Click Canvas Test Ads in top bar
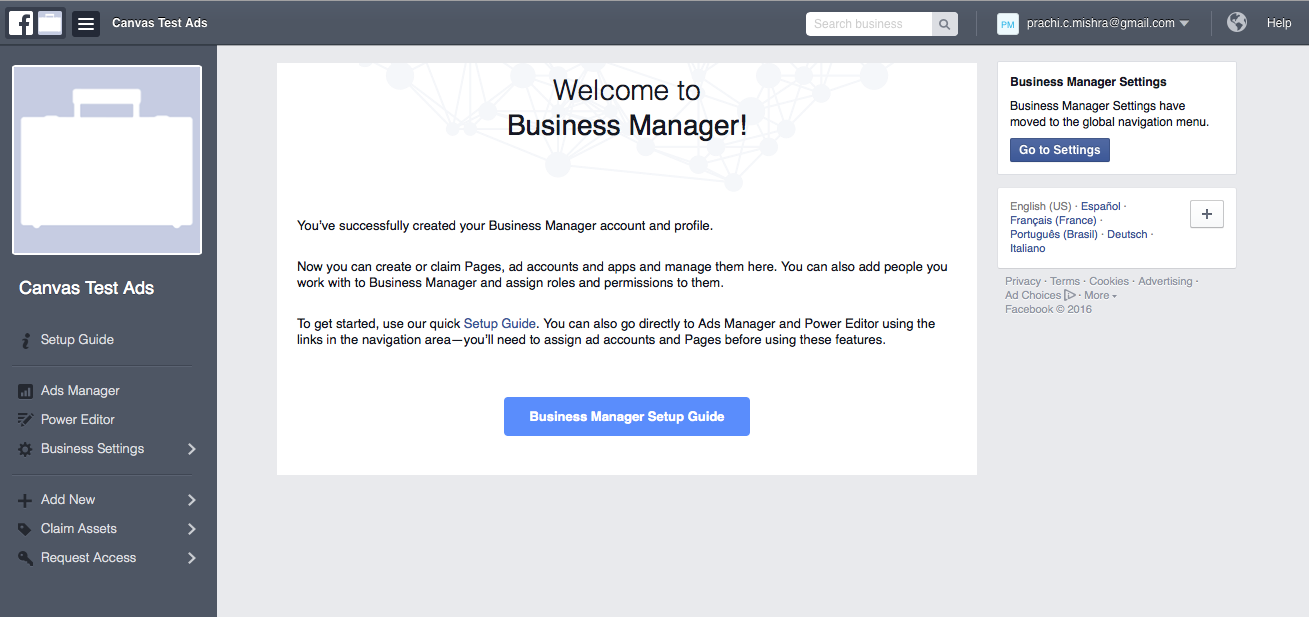 point(160,23)
